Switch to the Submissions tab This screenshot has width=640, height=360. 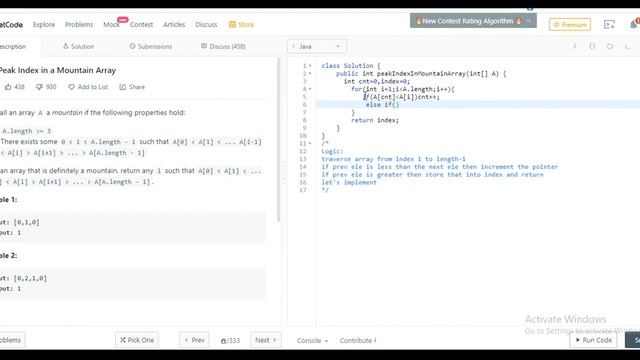151,46
